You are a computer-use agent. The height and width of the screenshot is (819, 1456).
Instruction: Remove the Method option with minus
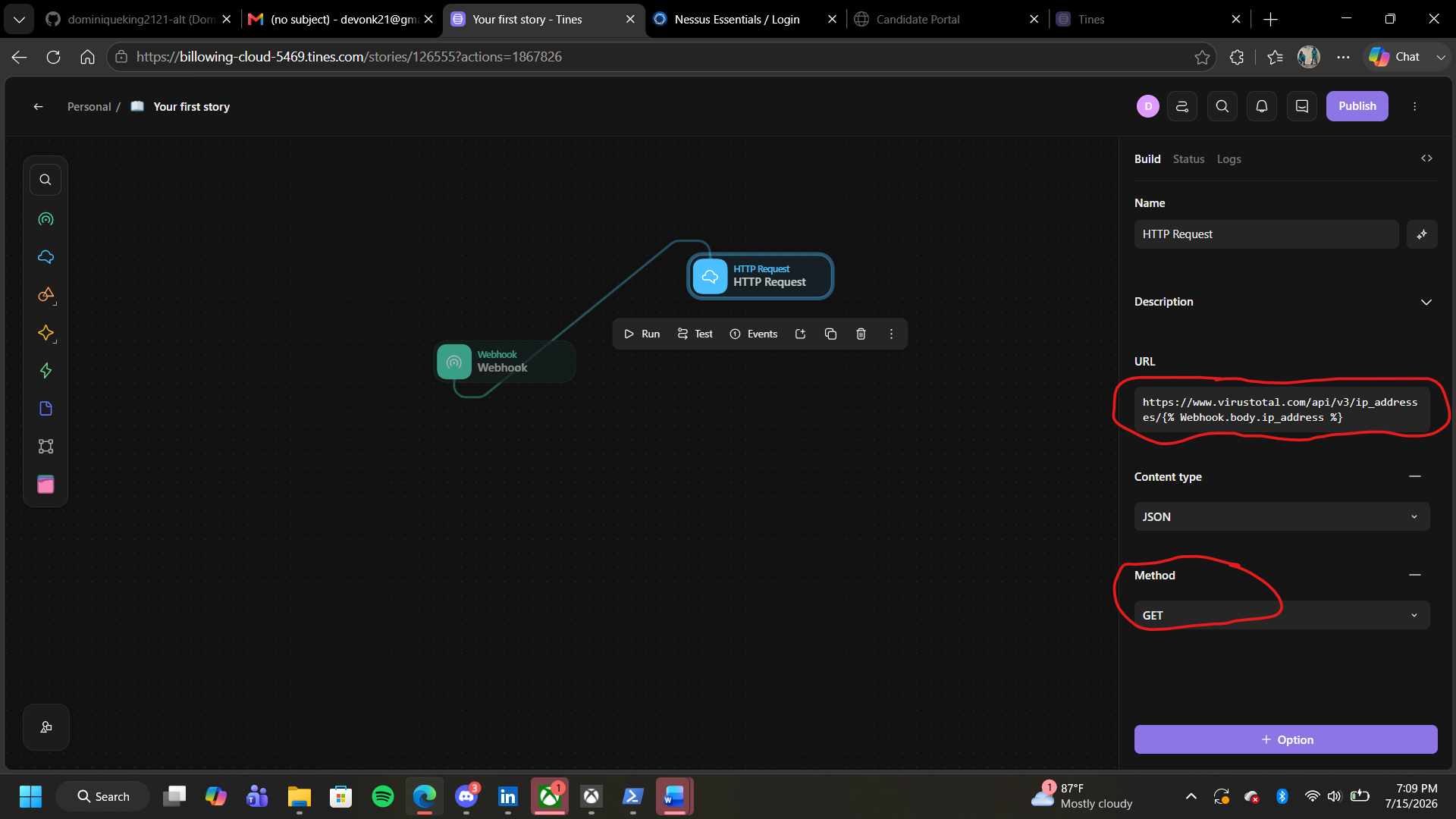1414,575
